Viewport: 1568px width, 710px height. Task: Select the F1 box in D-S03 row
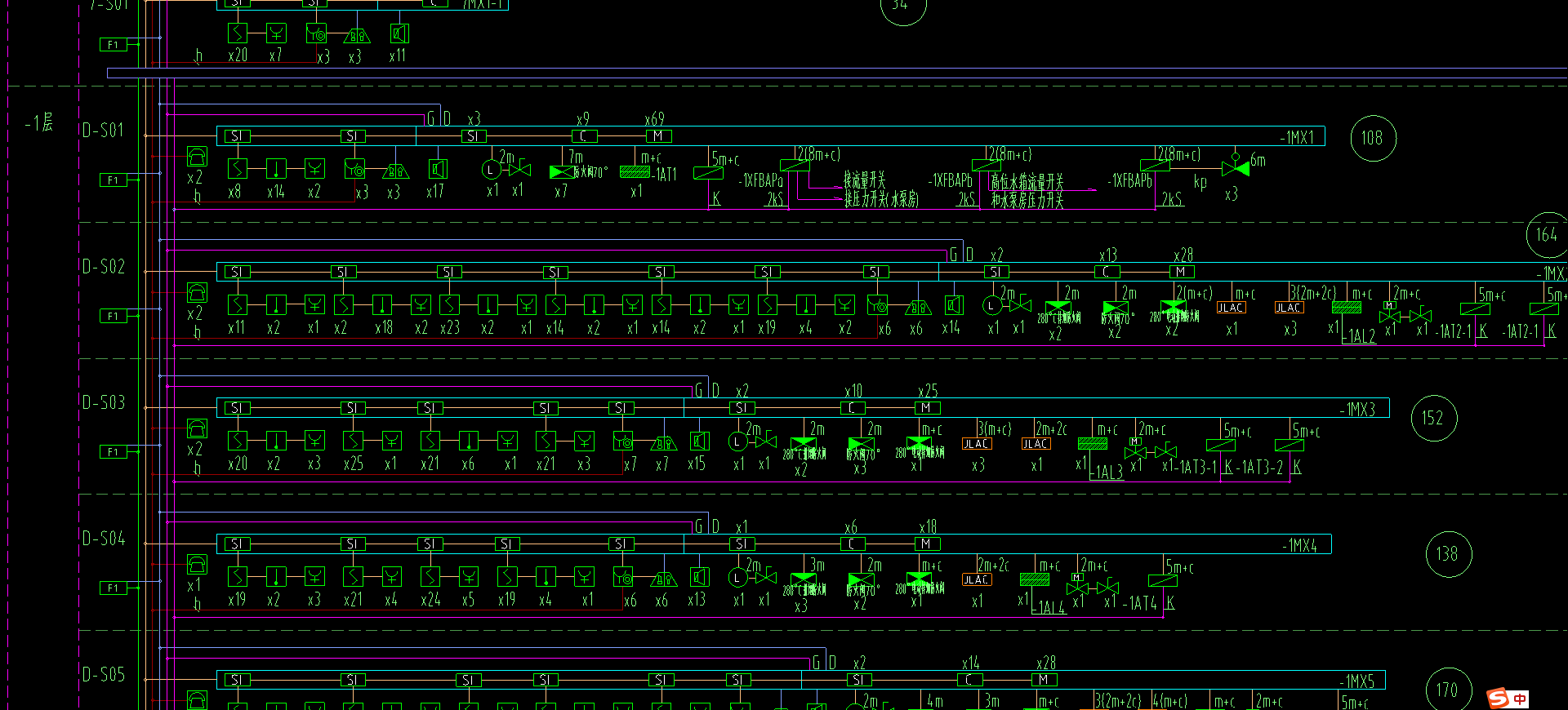coord(114,452)
